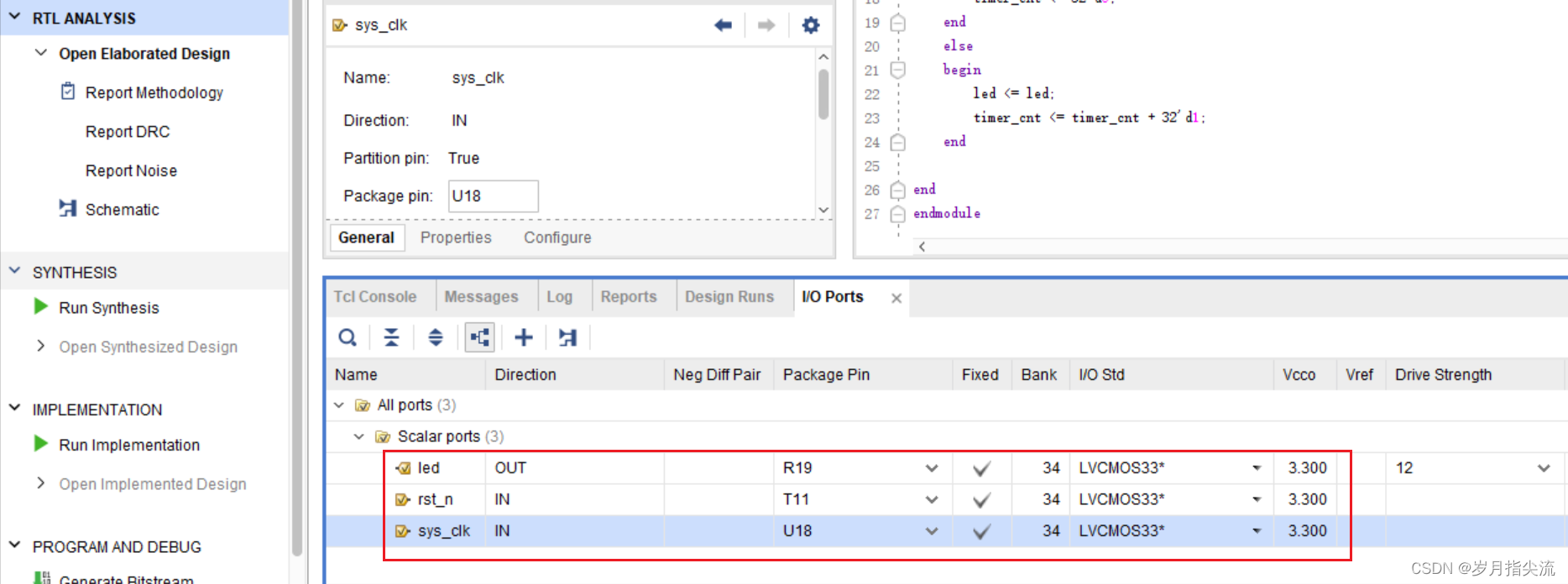Click the Schematic icon in I/O Ports toolbar

[x=567, y=337]
